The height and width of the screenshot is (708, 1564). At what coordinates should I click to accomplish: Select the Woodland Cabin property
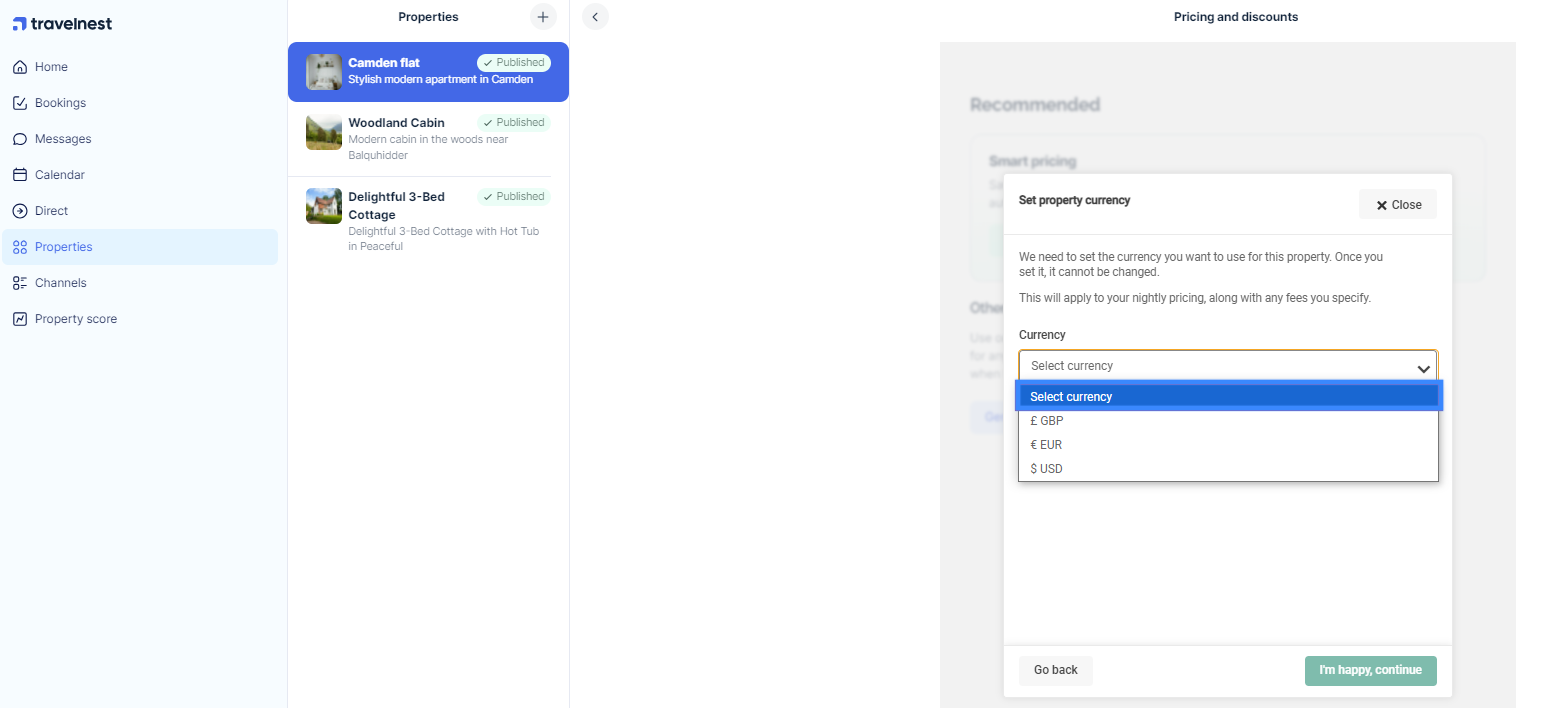point(428,139)
